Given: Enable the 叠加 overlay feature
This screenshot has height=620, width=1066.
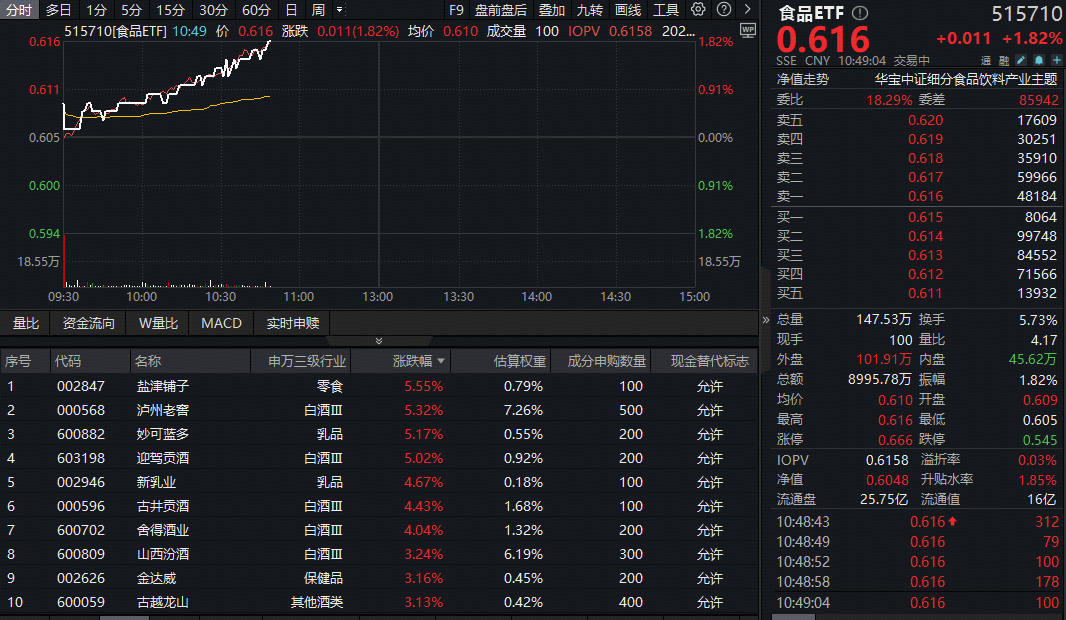Looking at the screenshot, I should [x=551, y=10].
